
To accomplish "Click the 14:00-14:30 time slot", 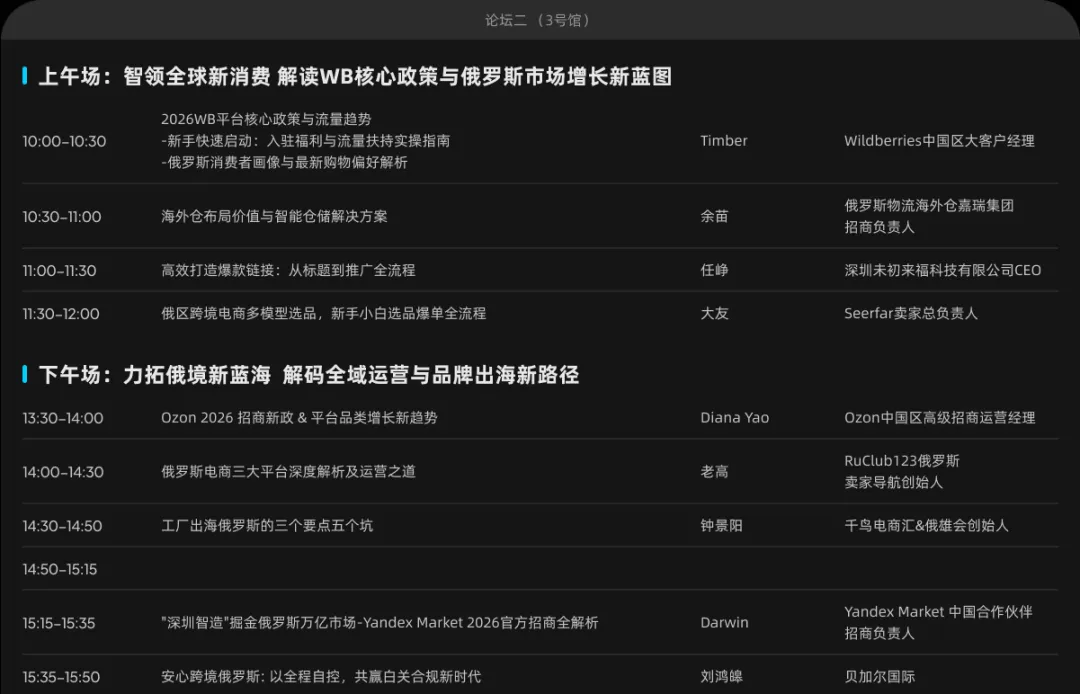I will tap(63, 472).
